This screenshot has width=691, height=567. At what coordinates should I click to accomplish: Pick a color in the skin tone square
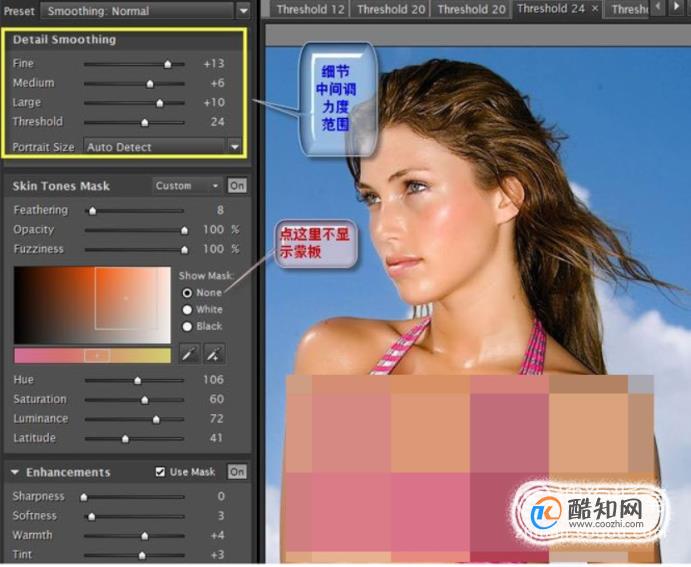[x=92, y=305]
